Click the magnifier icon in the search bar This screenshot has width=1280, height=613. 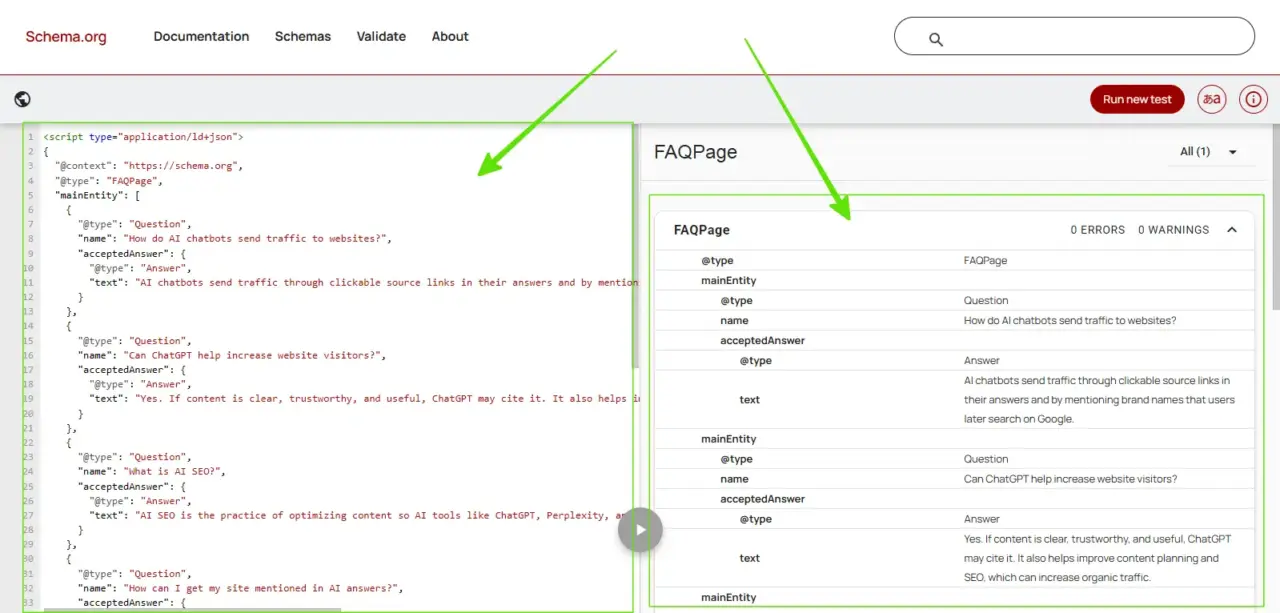(x=935, y=38)
